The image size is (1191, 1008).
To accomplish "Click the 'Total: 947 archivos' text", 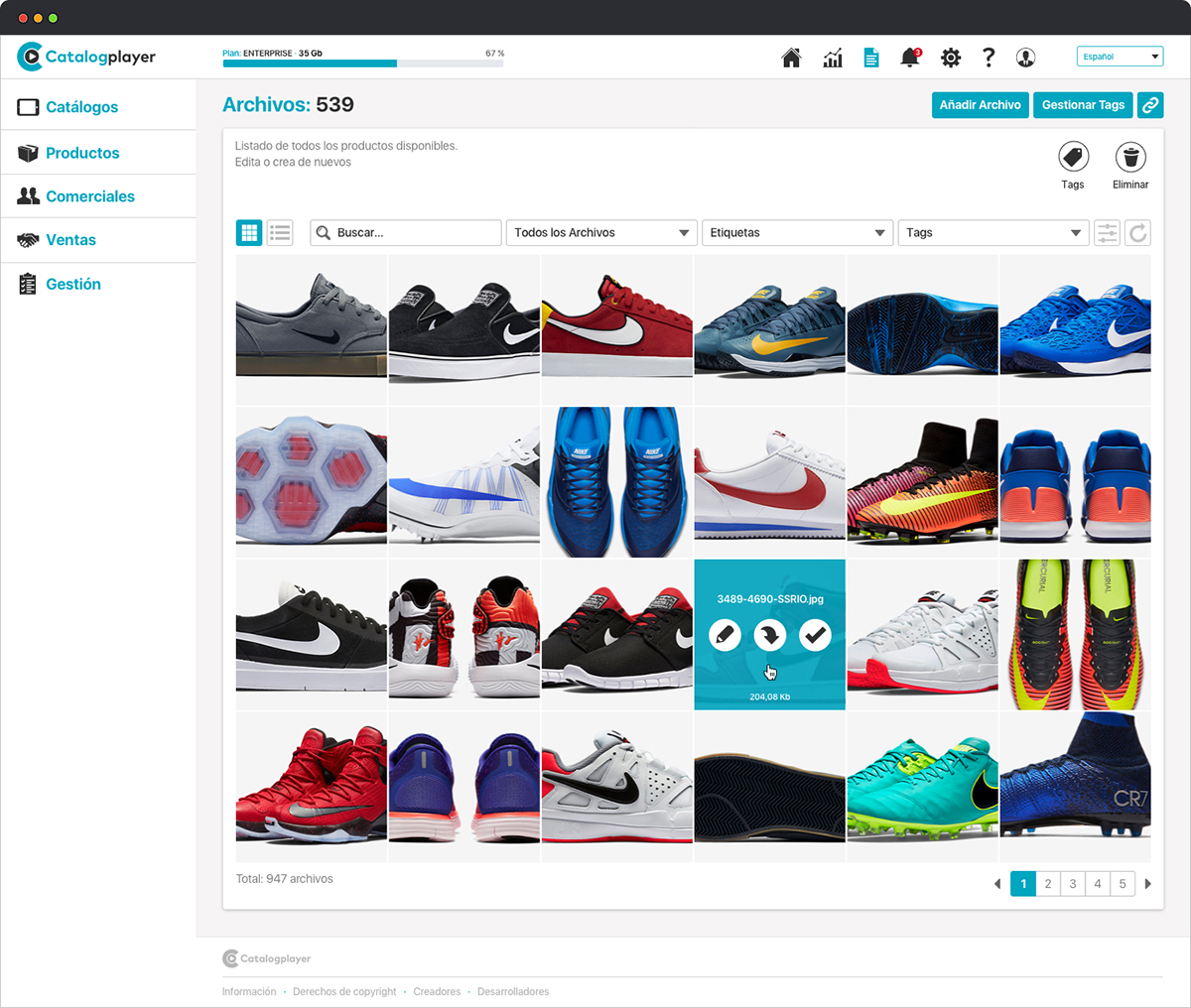I will coord(285,879).
